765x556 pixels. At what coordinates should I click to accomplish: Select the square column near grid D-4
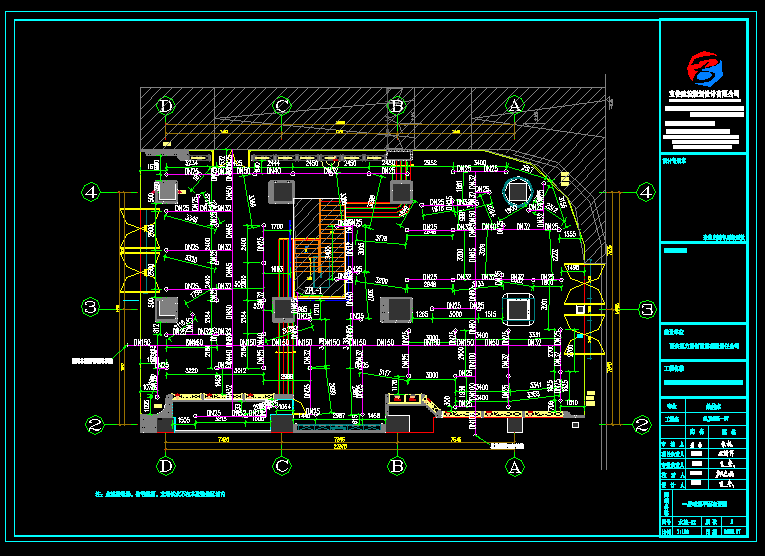point(166,191)
